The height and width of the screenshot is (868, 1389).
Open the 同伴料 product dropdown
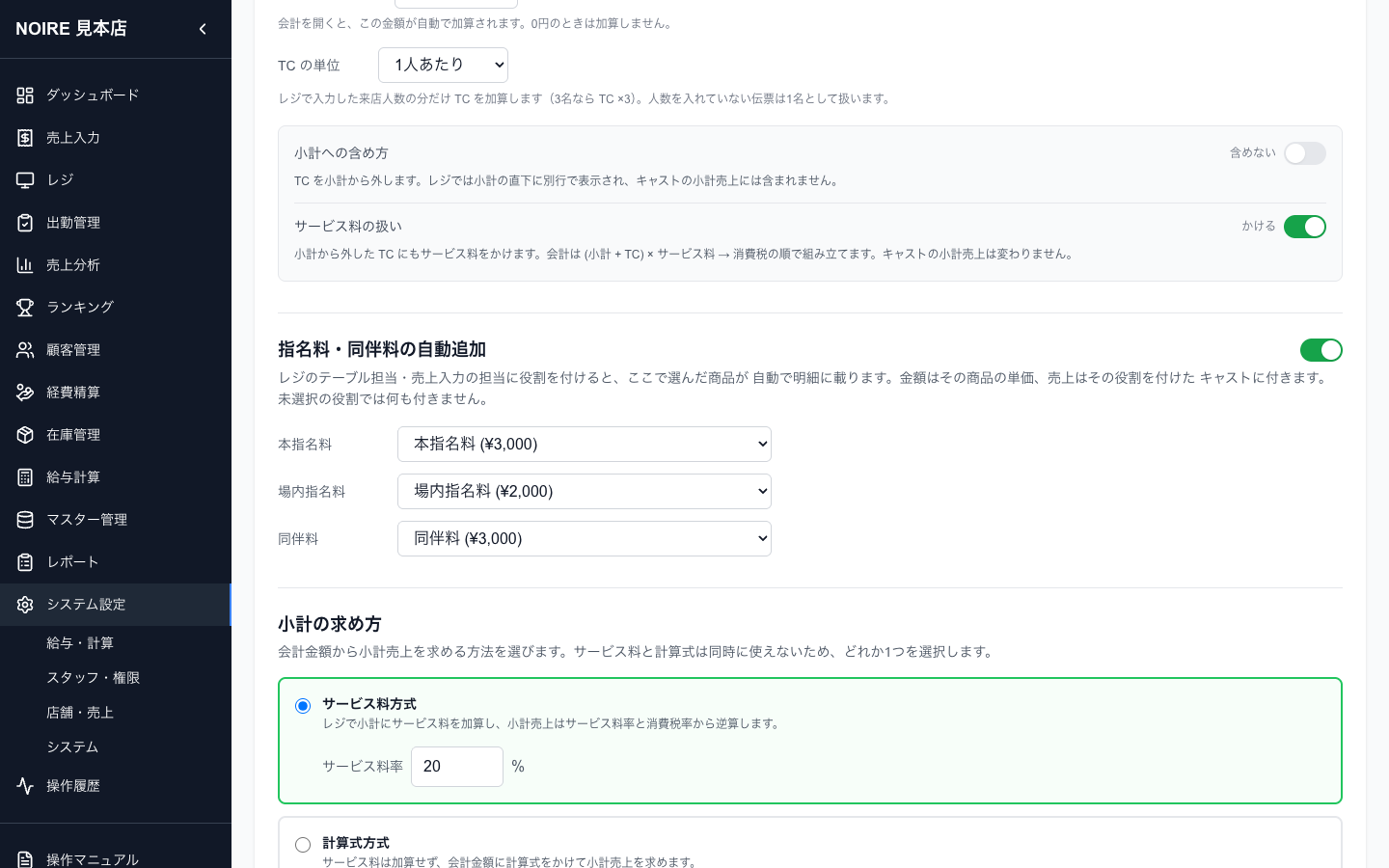click(x=585, y=539)
